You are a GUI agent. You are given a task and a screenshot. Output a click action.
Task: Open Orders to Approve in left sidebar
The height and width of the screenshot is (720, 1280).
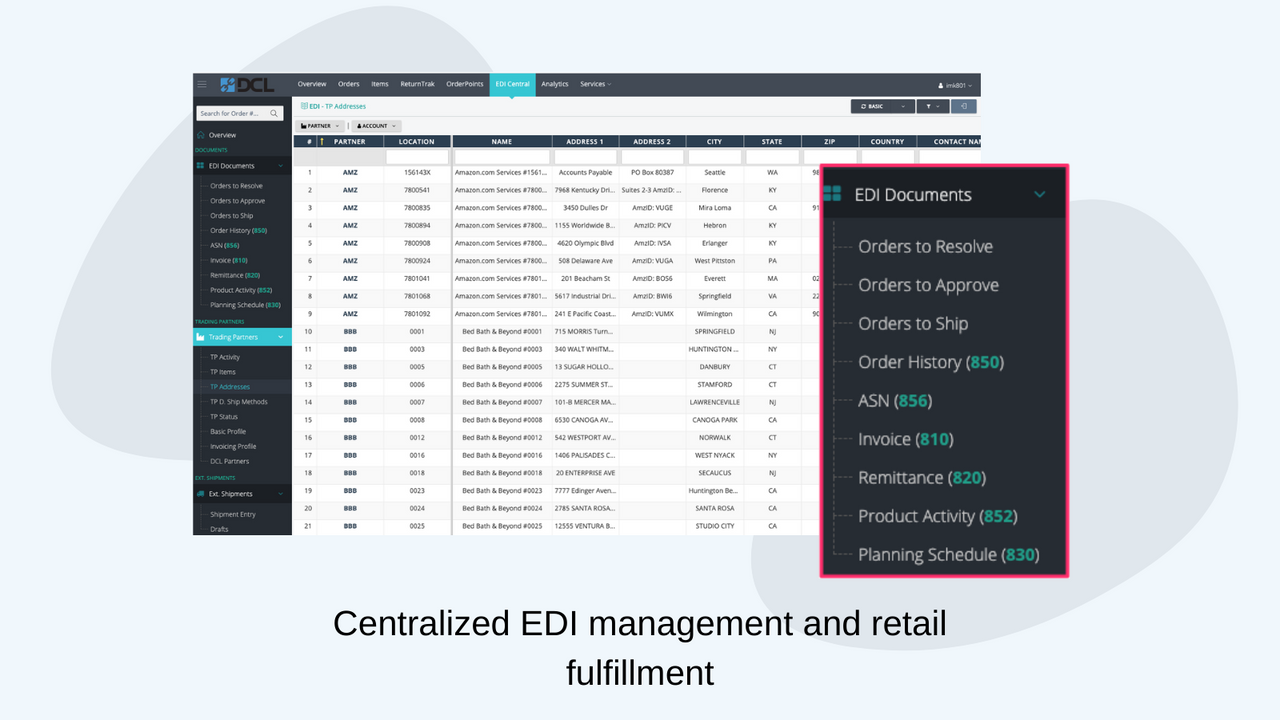pyautogui.click(x=237, y=201)
